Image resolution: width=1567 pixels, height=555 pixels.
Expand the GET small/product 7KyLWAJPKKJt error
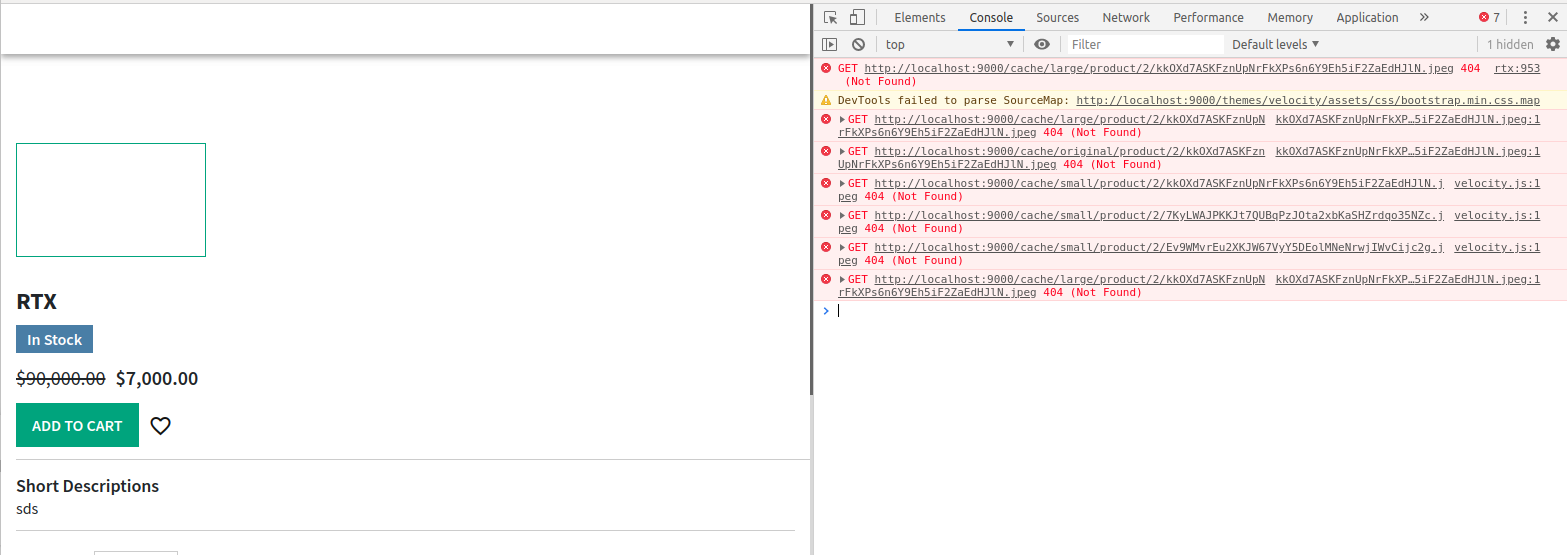point(842,215)
